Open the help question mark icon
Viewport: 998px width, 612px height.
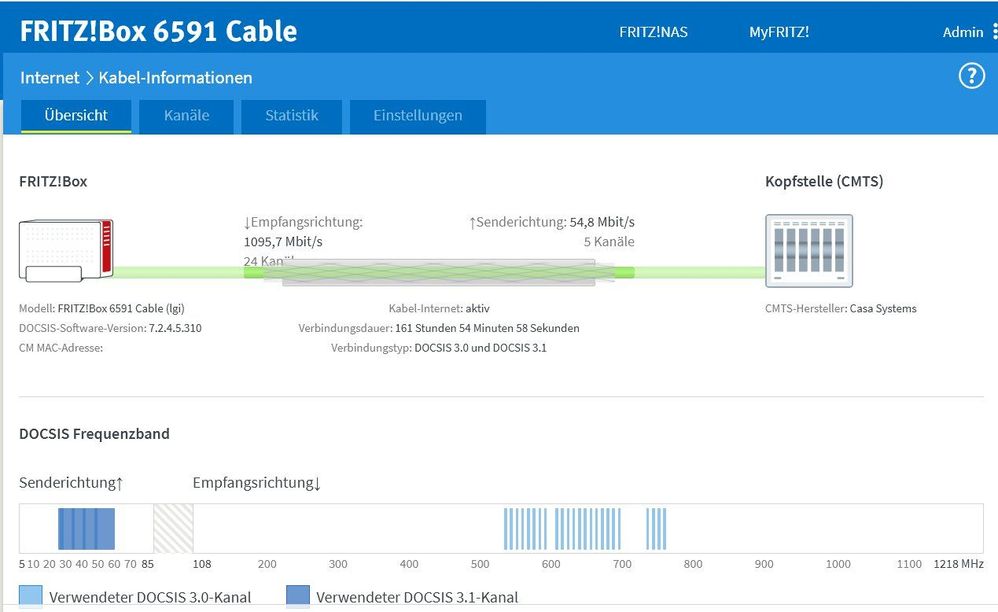coord(971,76)
